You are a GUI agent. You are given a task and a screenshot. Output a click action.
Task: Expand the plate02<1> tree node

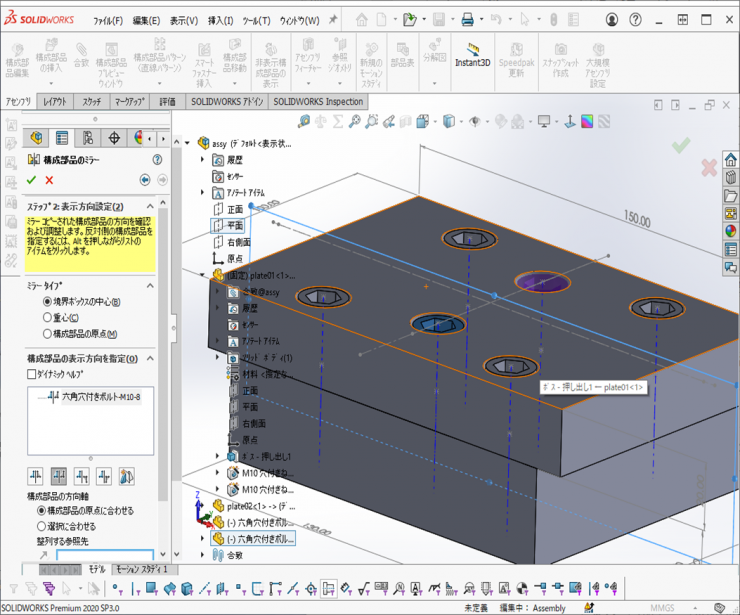[x=203, y=507]
